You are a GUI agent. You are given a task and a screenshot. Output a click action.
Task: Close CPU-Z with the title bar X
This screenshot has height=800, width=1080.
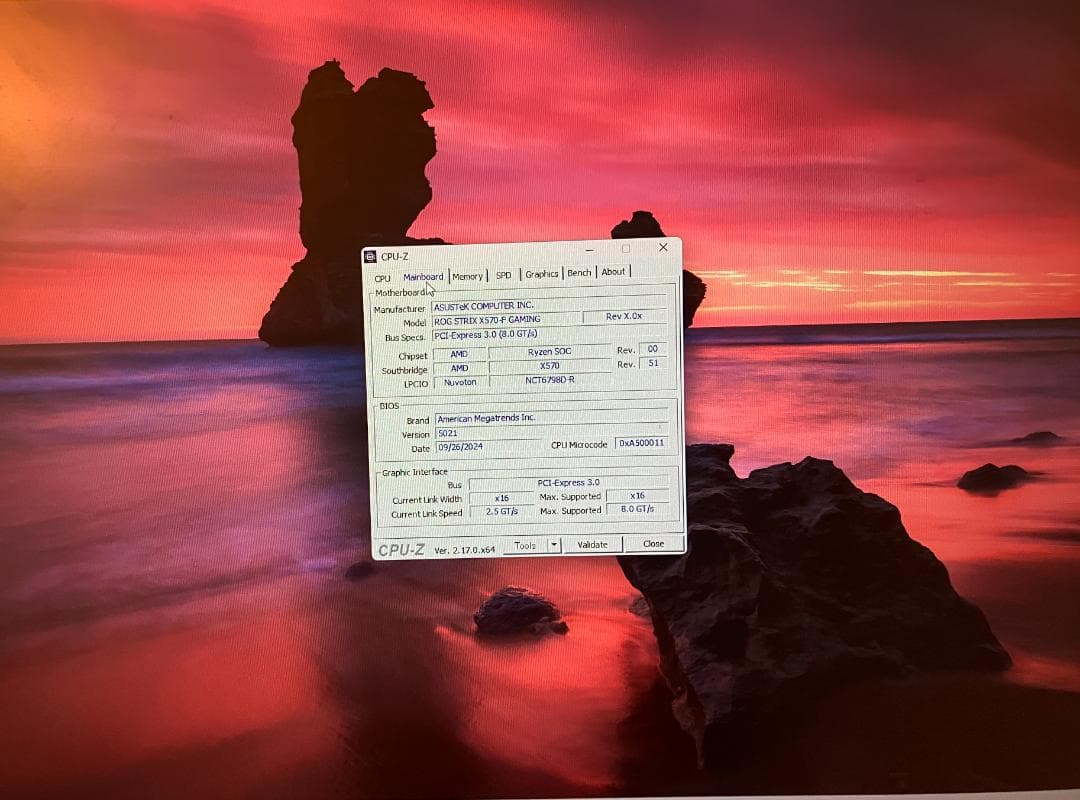click(x=662, y=247)
